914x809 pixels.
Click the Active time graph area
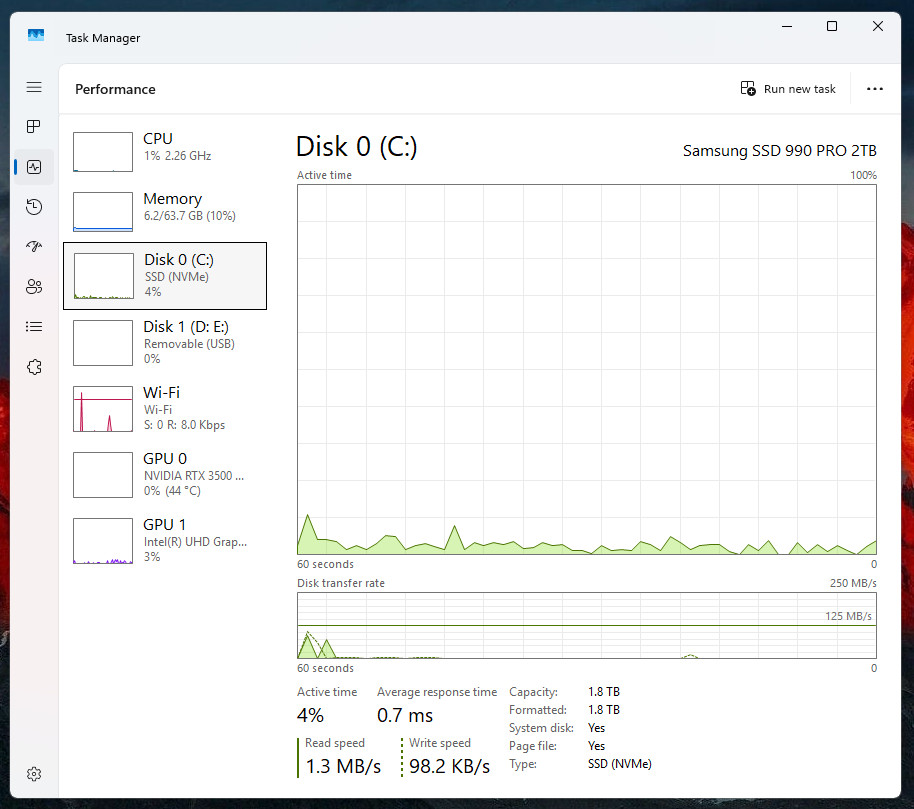tap(586, 370)
